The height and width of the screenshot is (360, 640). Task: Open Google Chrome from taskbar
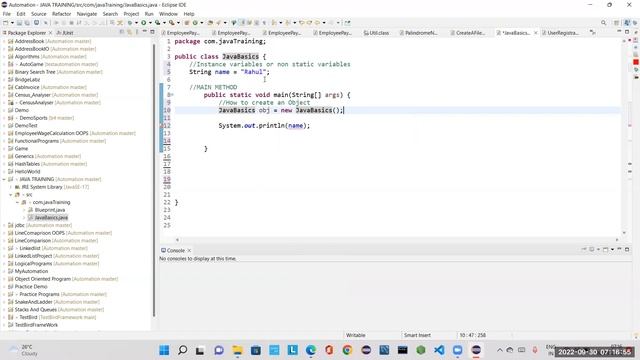pyautogui.click(x=347, y=350)
